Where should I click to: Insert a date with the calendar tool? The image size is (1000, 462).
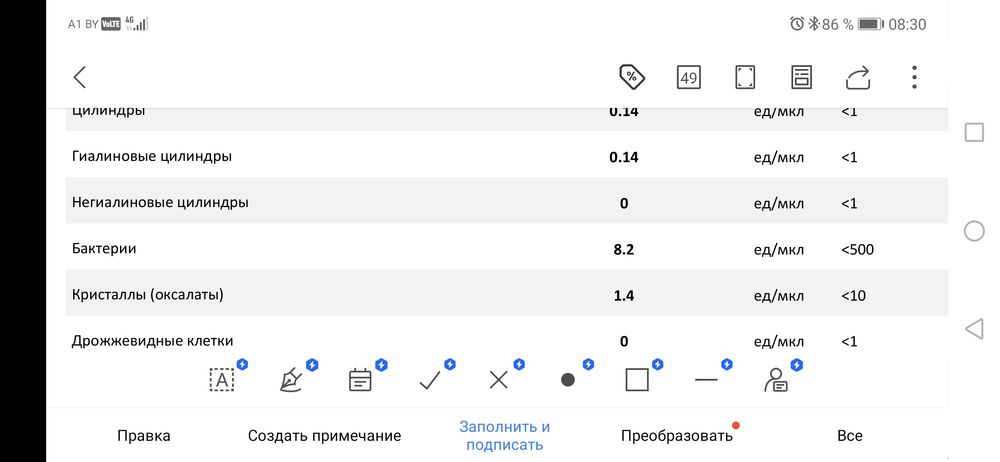click(360, 380)
